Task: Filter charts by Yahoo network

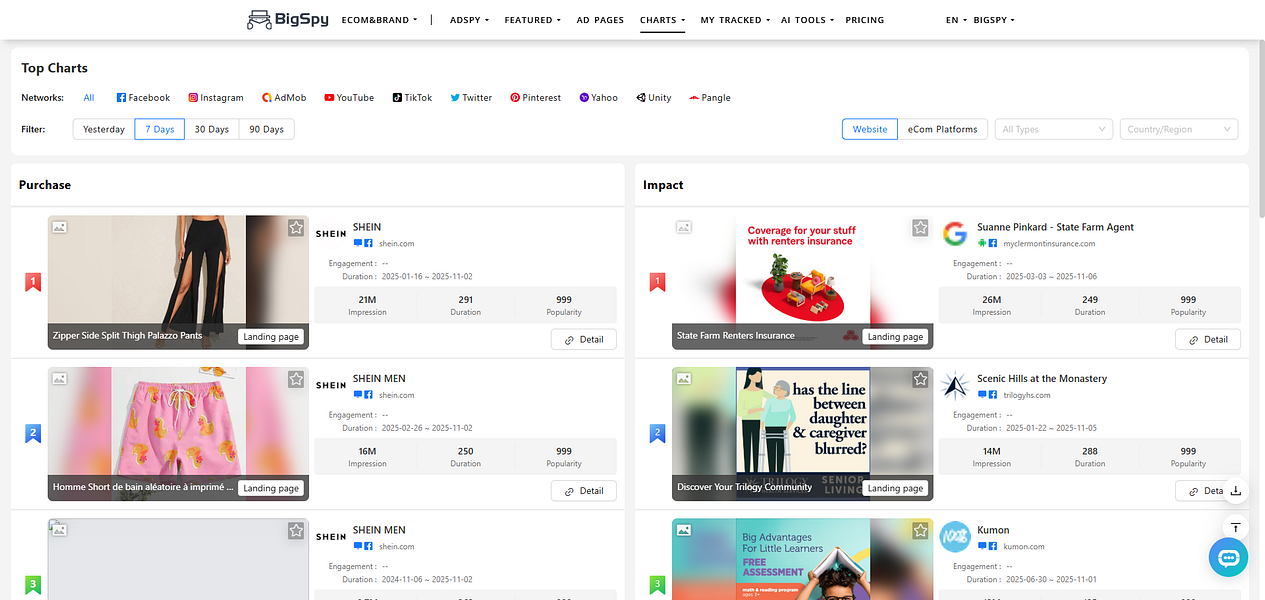Action: point(599,98)
